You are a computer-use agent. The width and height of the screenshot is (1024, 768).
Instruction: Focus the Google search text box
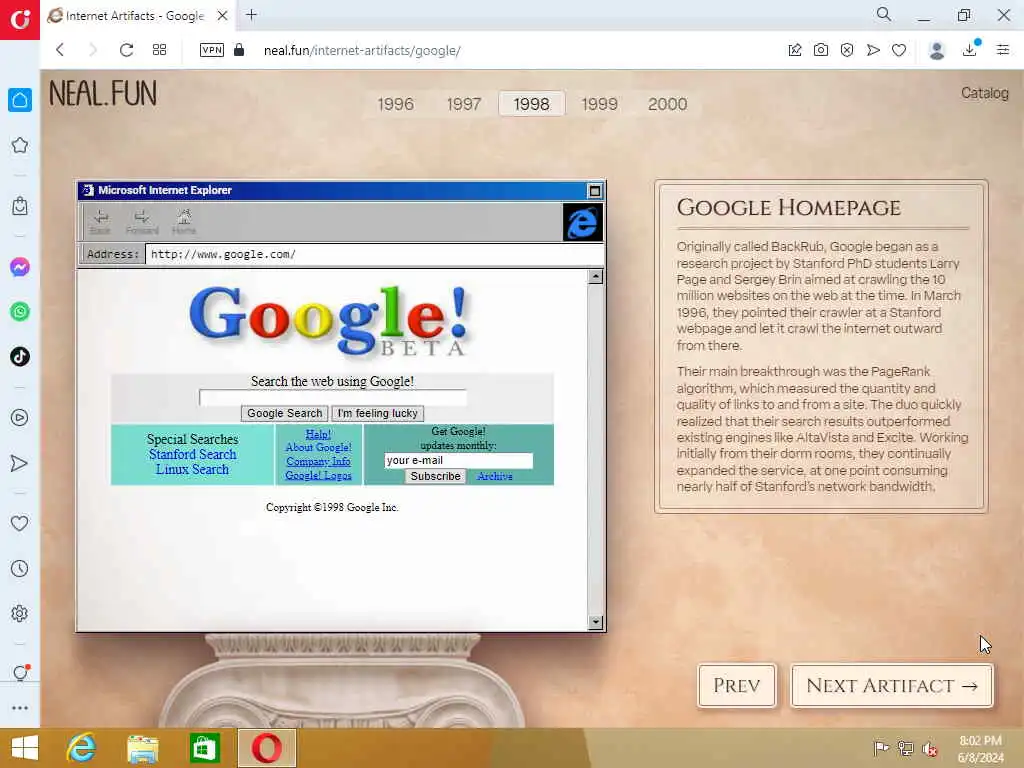(332, 397)
